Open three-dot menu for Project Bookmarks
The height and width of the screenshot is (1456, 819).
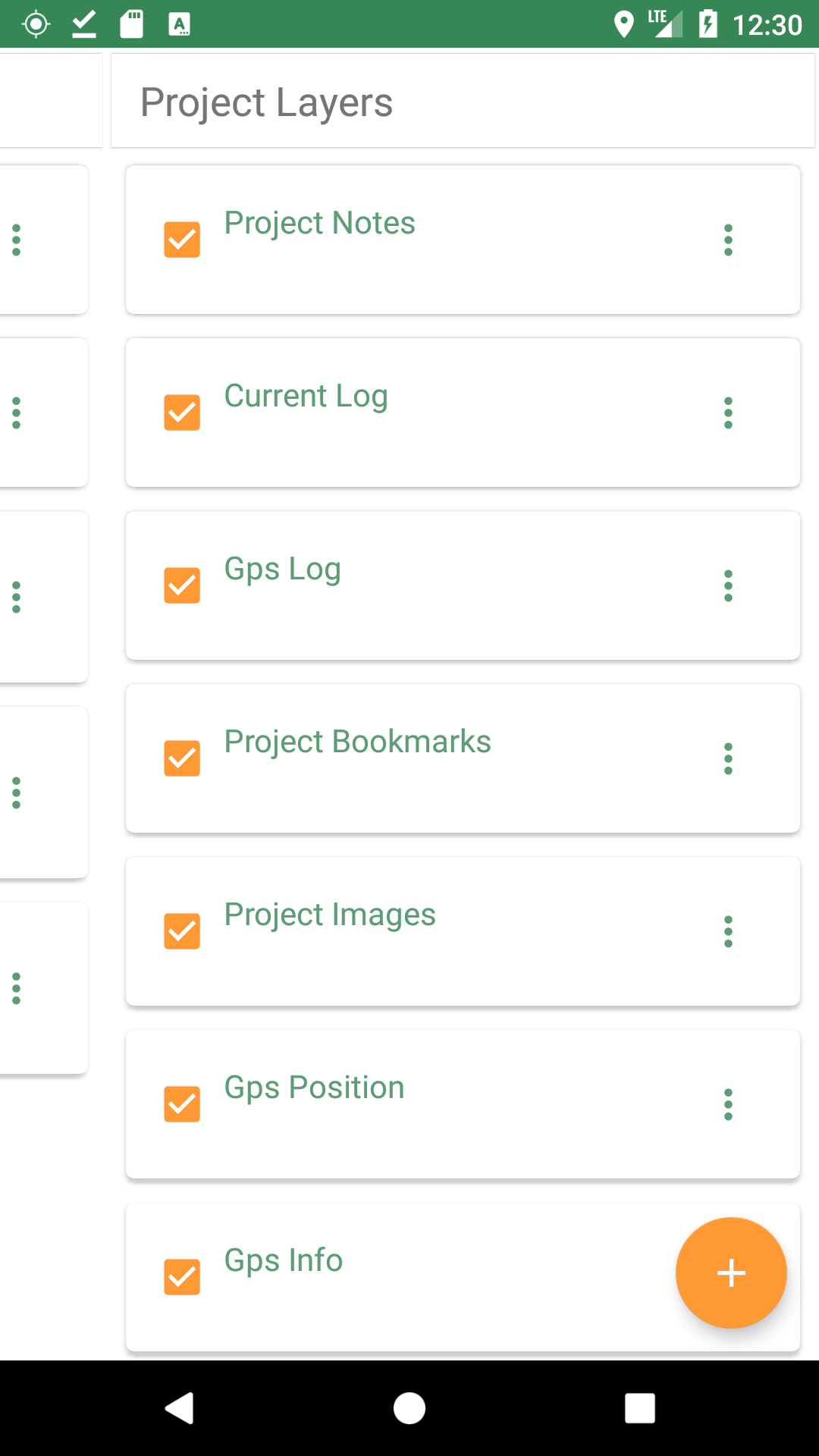click(728, 758)
